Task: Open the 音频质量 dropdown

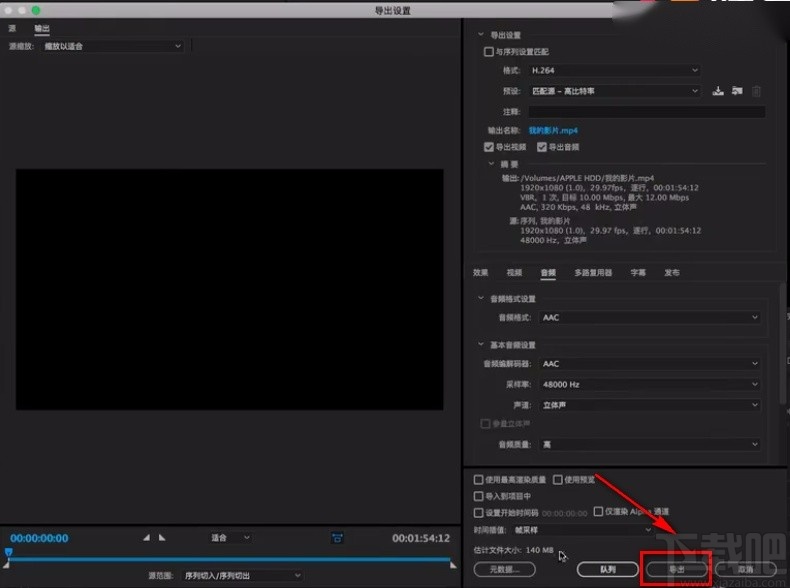Action: coord(650,444)
